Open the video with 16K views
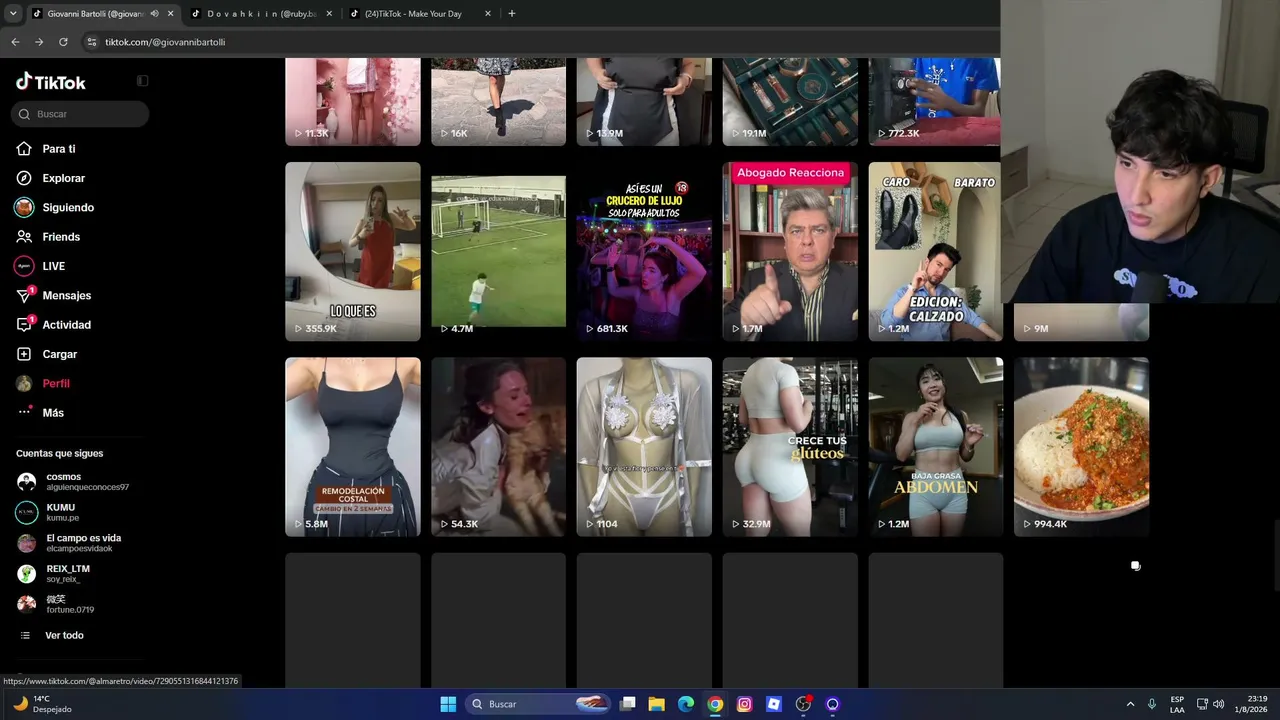Screen dimensions: 1280x720 point(498,102)
